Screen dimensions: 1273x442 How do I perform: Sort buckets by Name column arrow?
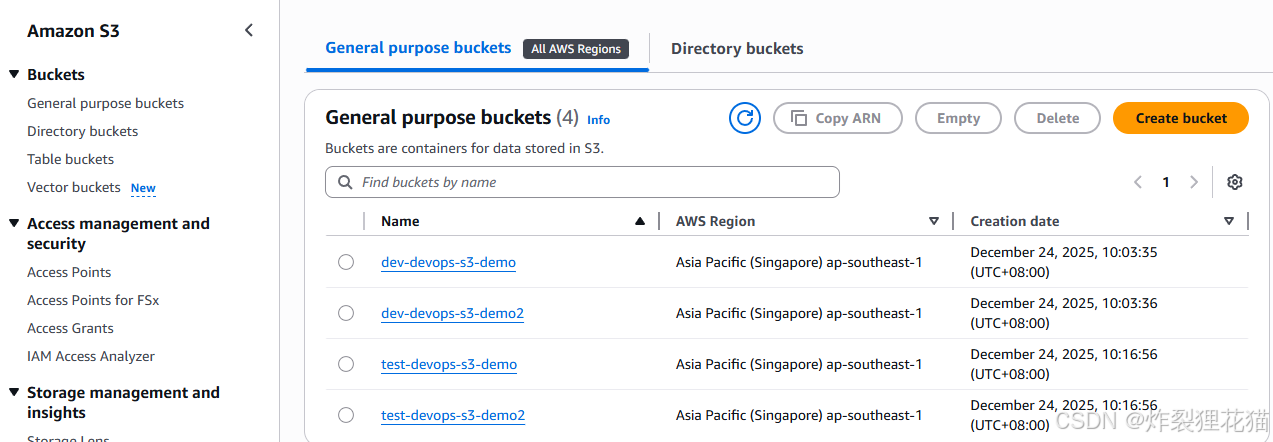(640, 221)
